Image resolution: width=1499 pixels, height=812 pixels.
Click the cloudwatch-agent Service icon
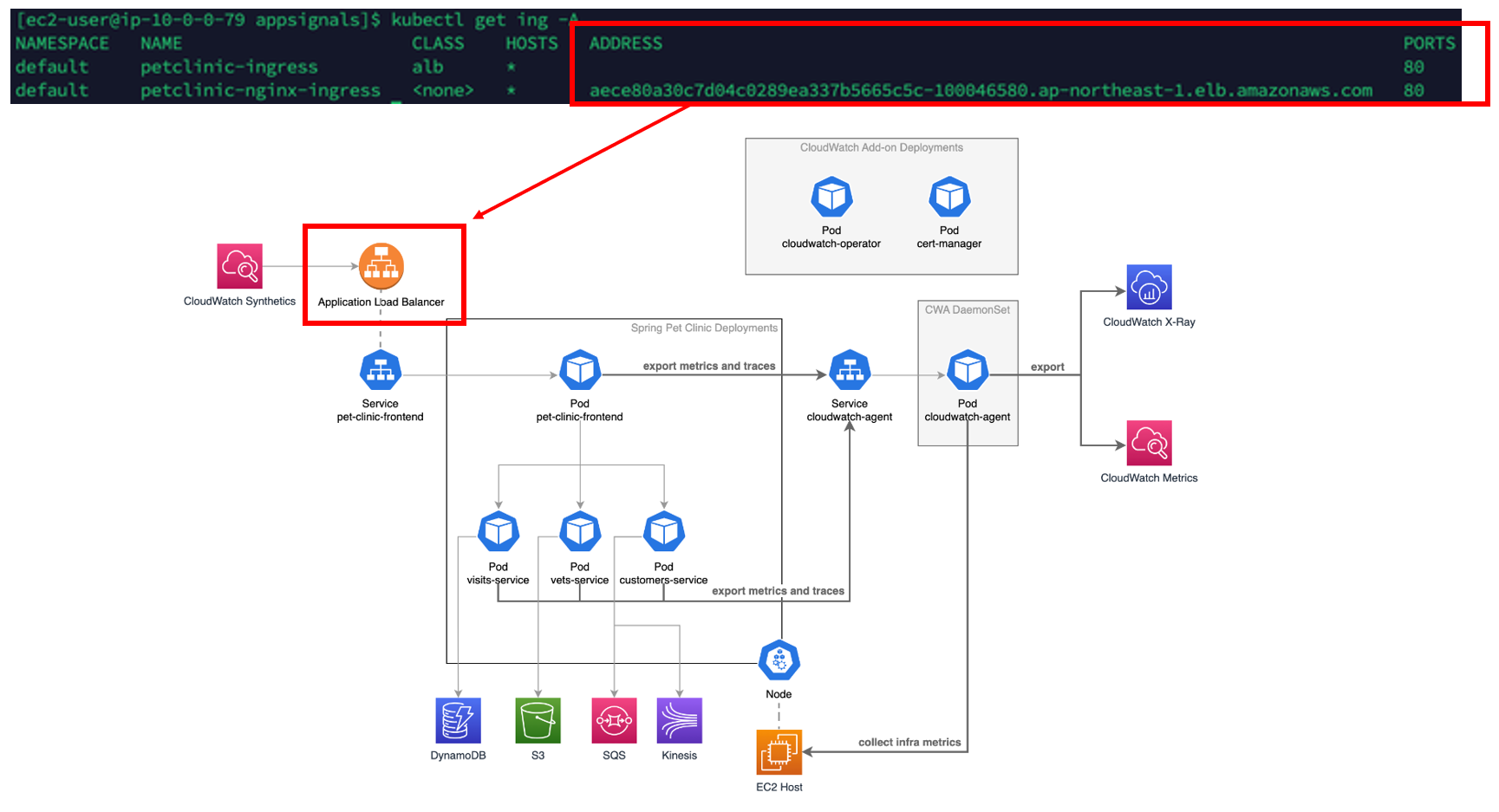(x=850, y=371)
